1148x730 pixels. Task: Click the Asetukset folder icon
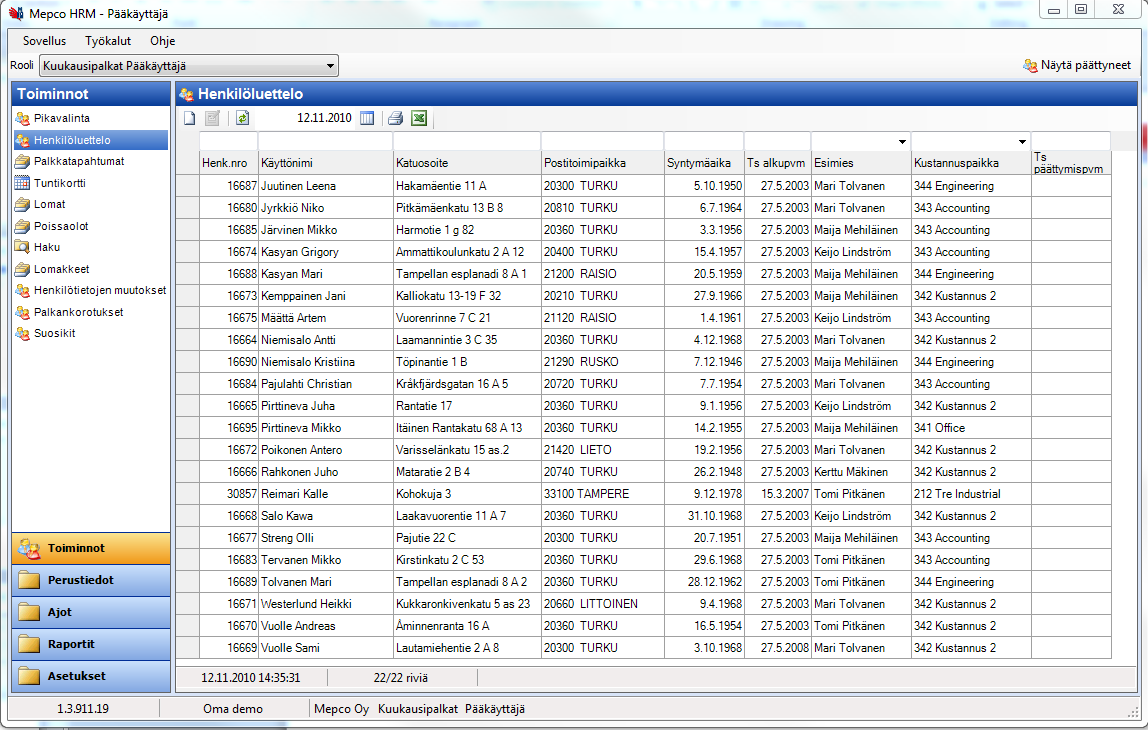pos(29,676)
